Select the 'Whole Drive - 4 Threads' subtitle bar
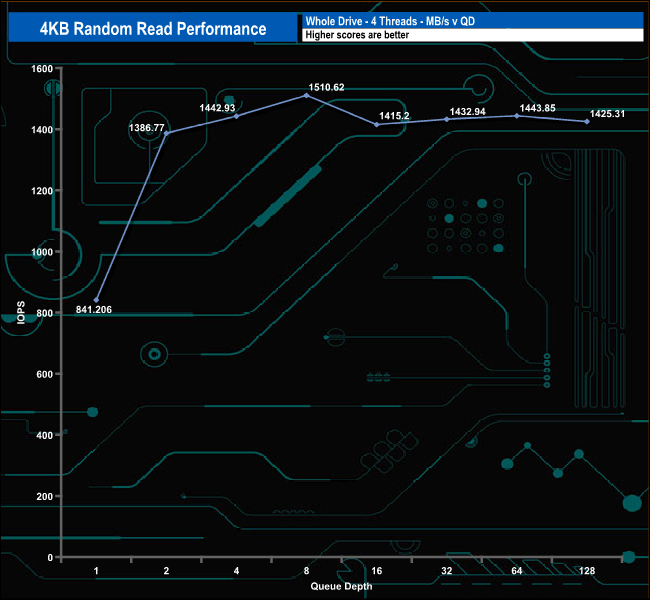This screenshot has height=600, width=650. [x=470, y=20]
